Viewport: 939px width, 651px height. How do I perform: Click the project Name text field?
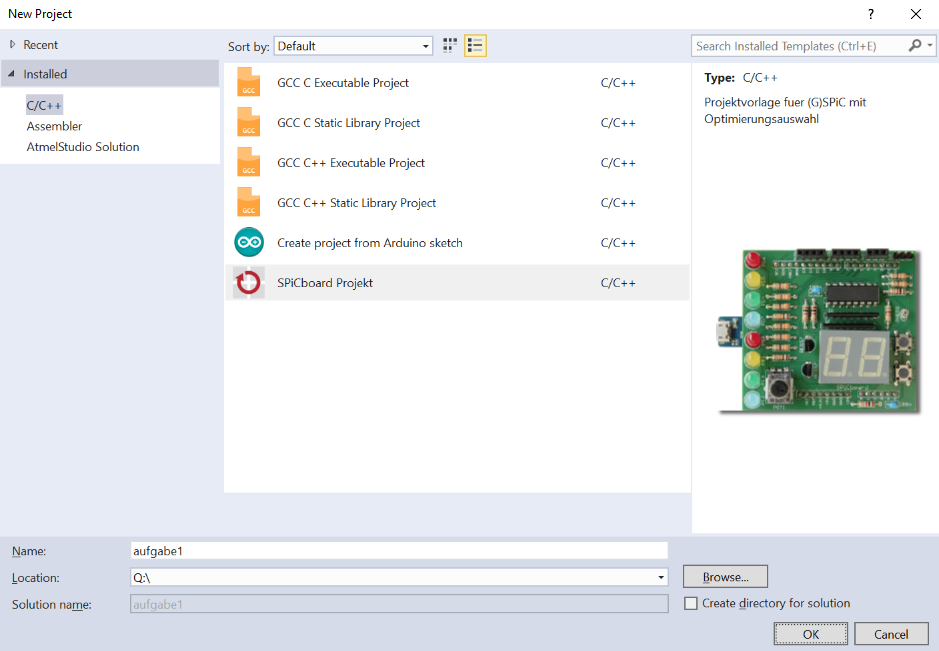398,551
